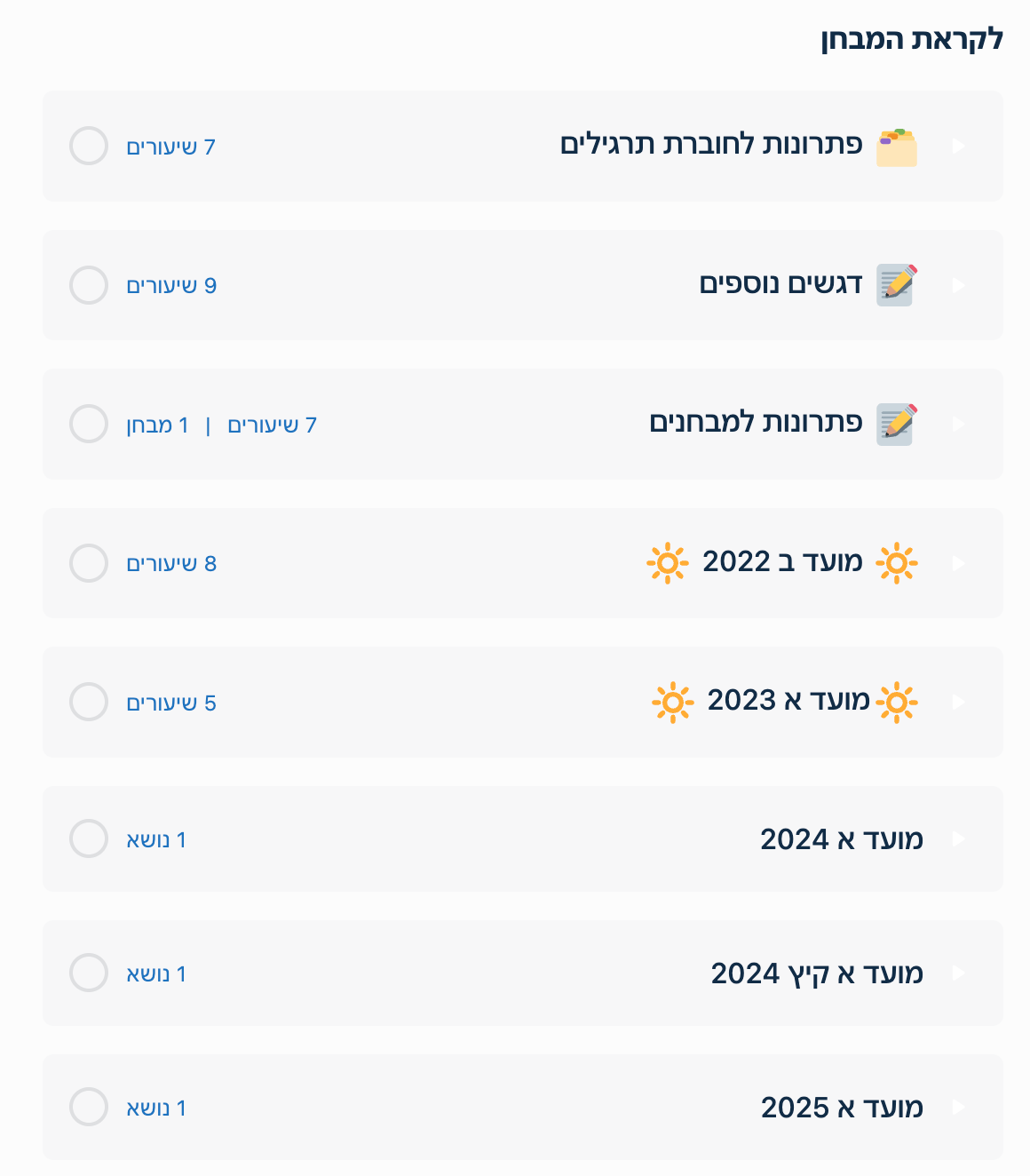
Task: Mark פתרונות לחוברת תרגילים completion circle
Action: [89, 146]
